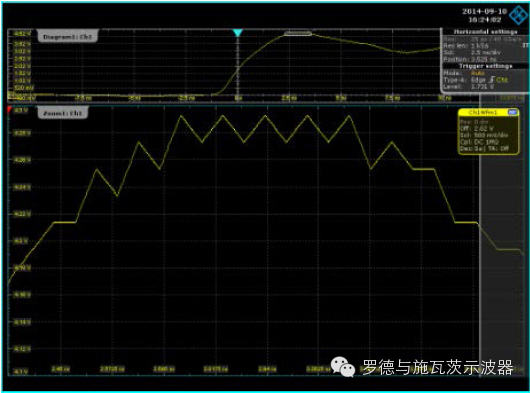The width and height of the screenshot is (530, 393).
Task: Click the Rec len value in horizontal settings
Action: point(480,46)
